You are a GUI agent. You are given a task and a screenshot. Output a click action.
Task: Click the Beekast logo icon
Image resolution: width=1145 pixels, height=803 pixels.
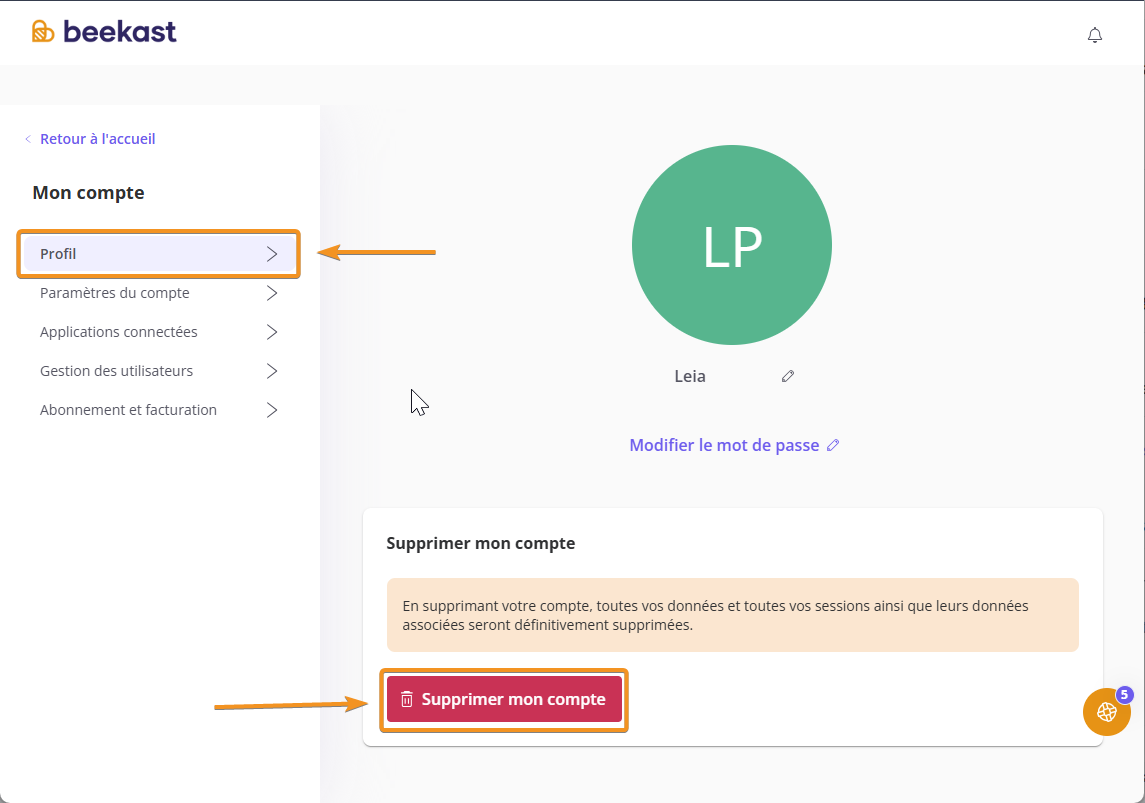pos(43,32)
